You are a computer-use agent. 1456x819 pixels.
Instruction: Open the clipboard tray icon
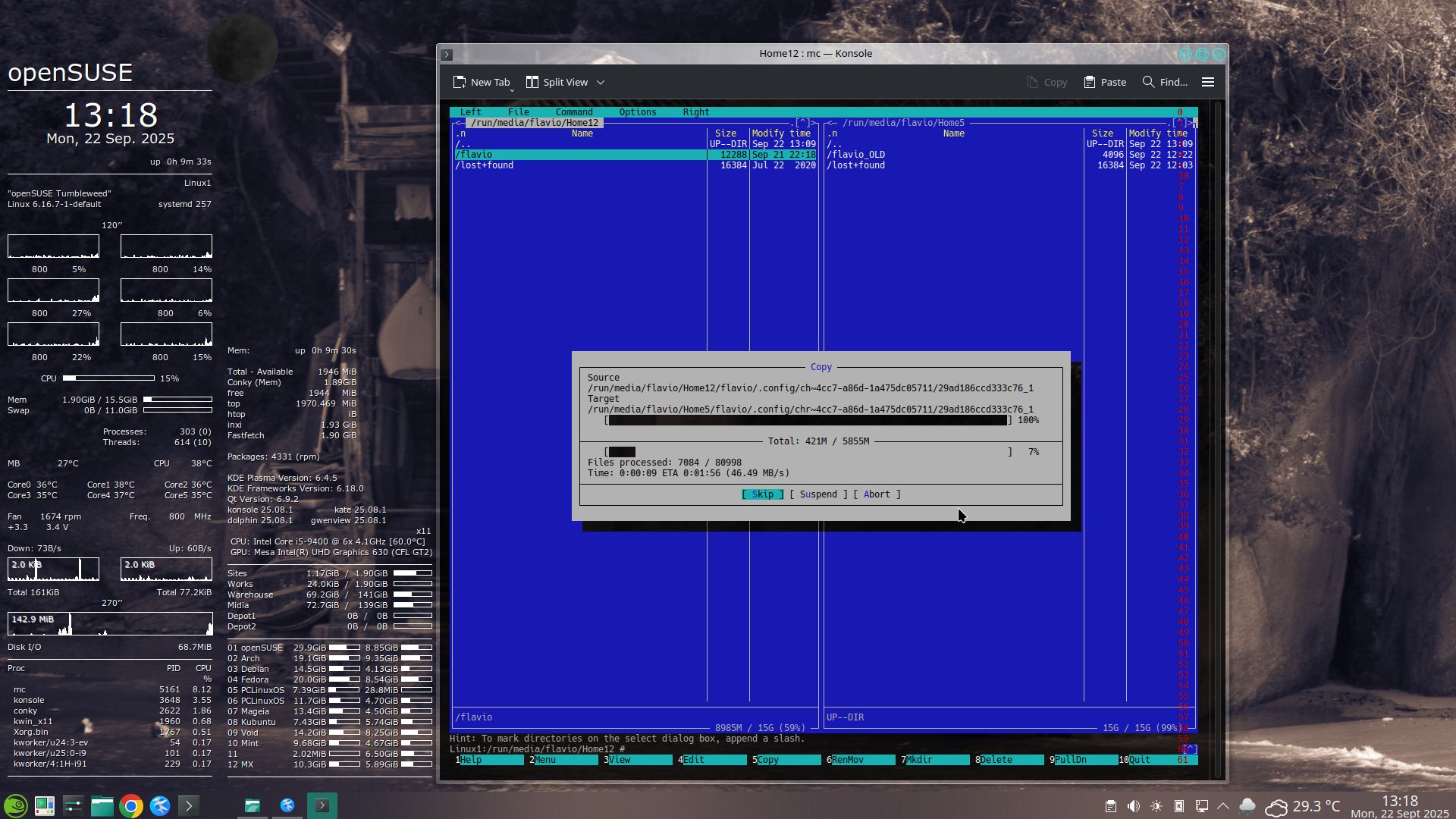pos(1110,806)
